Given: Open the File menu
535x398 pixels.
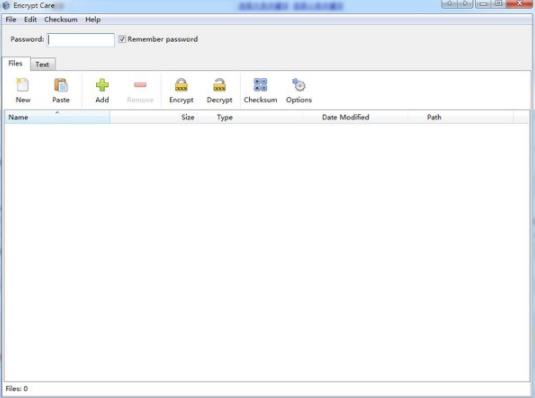Looking at the screenshot, I should pyautogui.click(x=11, y=19).
